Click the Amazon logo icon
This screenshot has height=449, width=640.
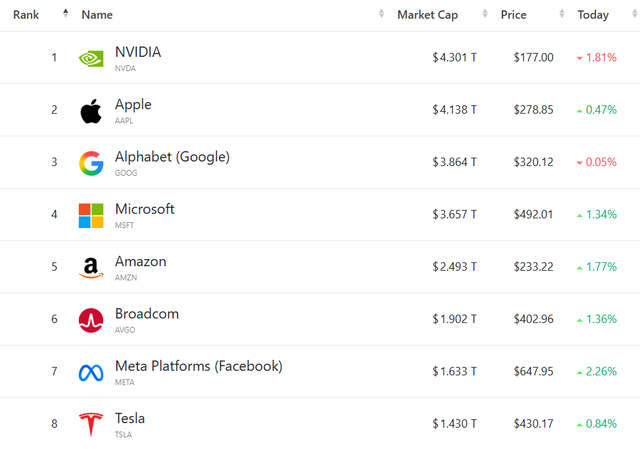click(91, 267)
